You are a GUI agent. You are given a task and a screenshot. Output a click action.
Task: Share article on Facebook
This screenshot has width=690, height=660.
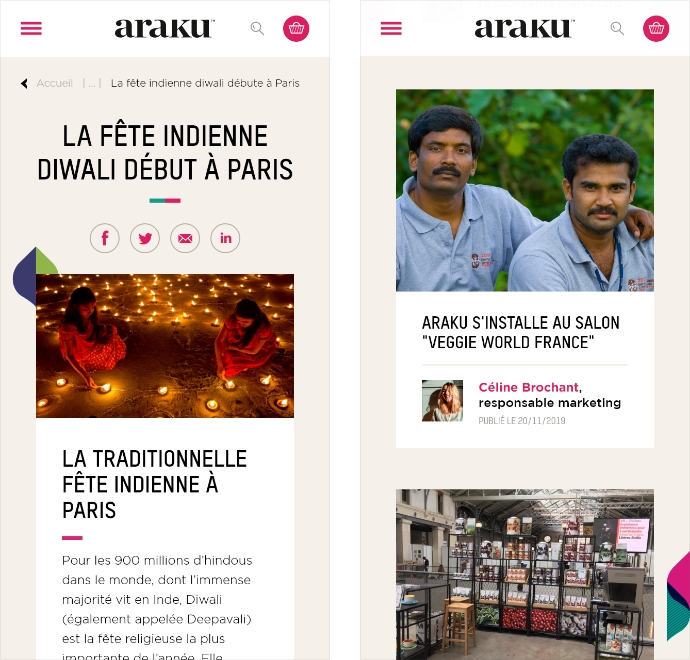(105, 238)
